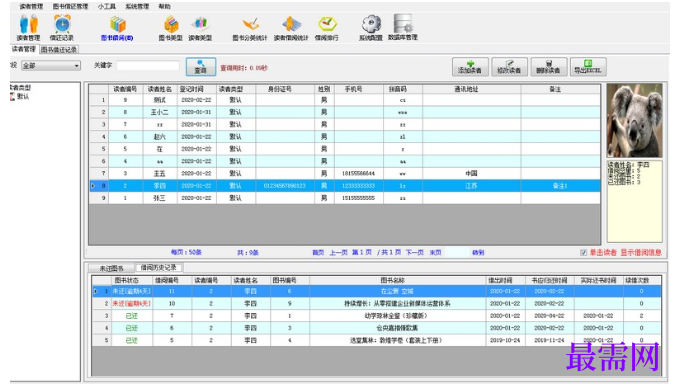
Task: Open 系统配置 gear toolbar icon
Action: click(x=371, y=27)
